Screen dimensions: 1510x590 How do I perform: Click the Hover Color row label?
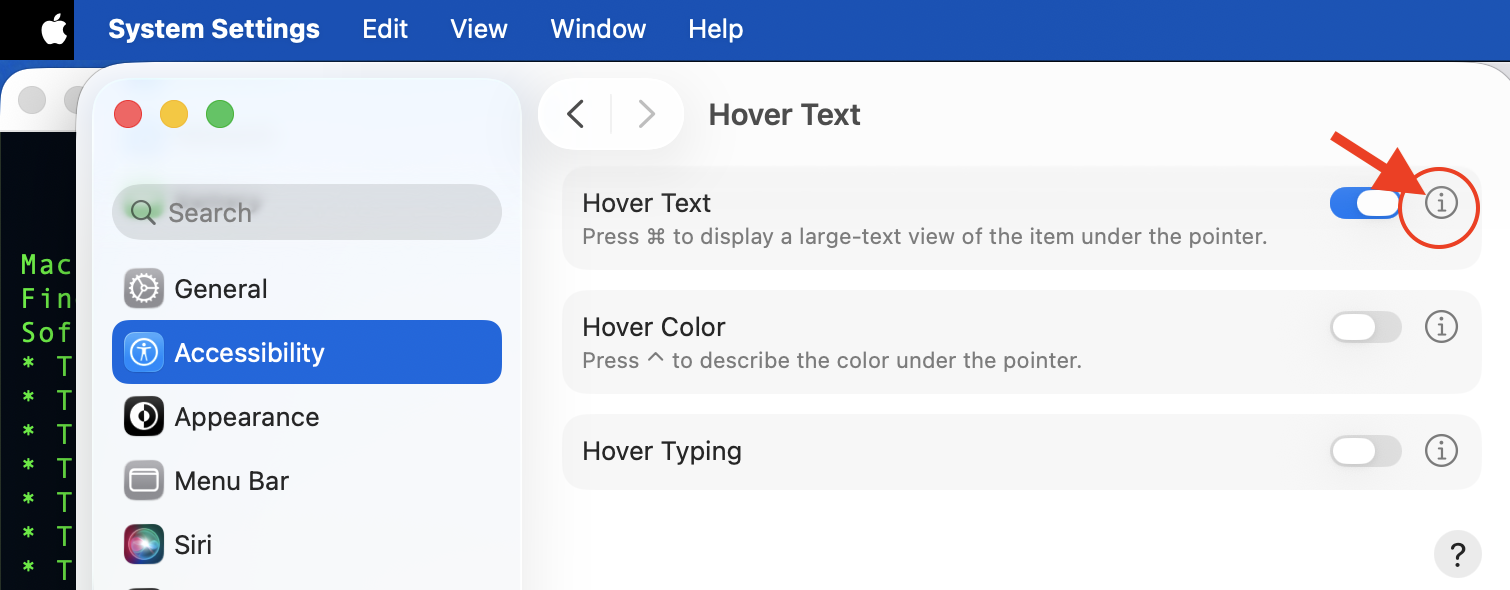tap(654, 327)
